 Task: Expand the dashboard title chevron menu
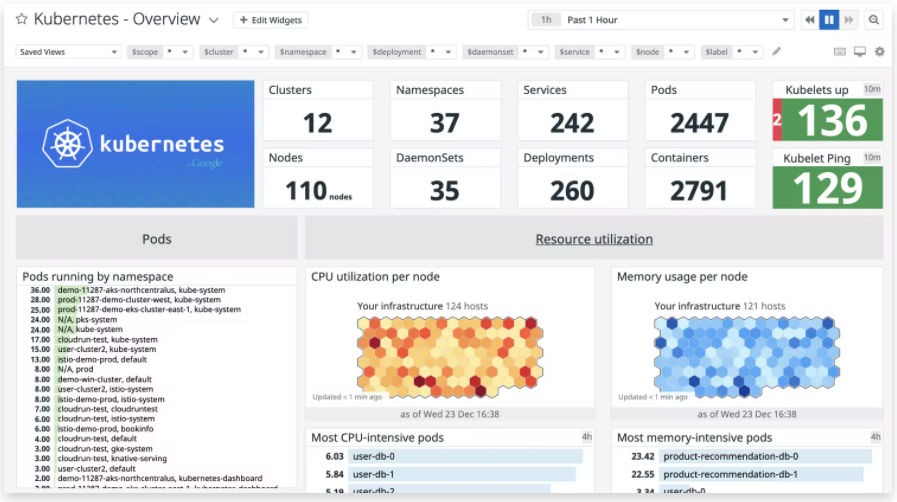(214, 20)
